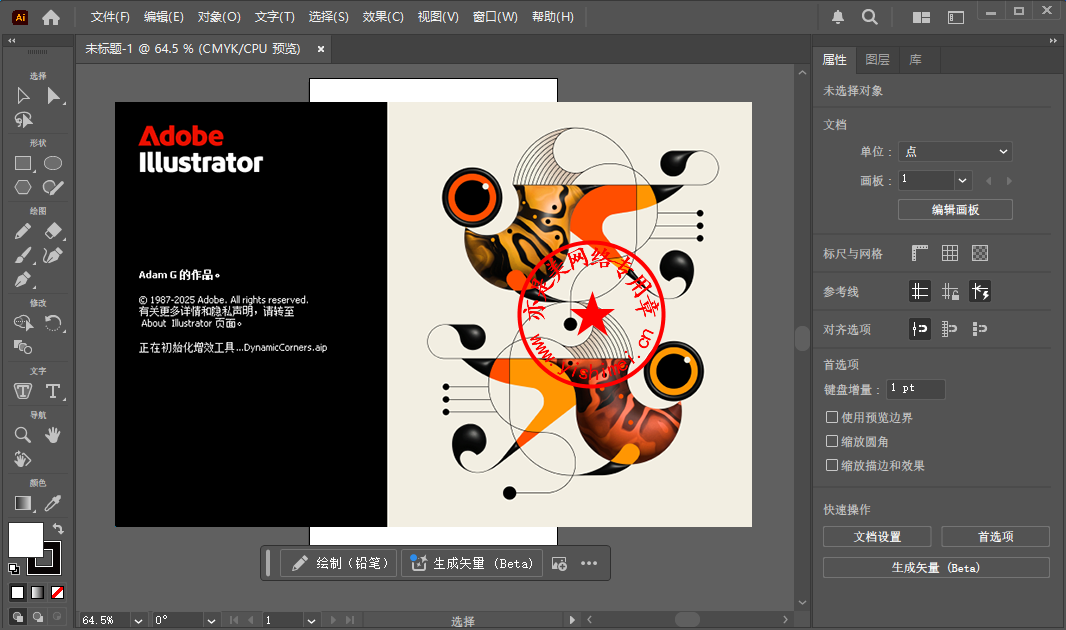This screenshot has height=630, width=1066.
Task: Pick the Eraser tool
Action: 53,231
